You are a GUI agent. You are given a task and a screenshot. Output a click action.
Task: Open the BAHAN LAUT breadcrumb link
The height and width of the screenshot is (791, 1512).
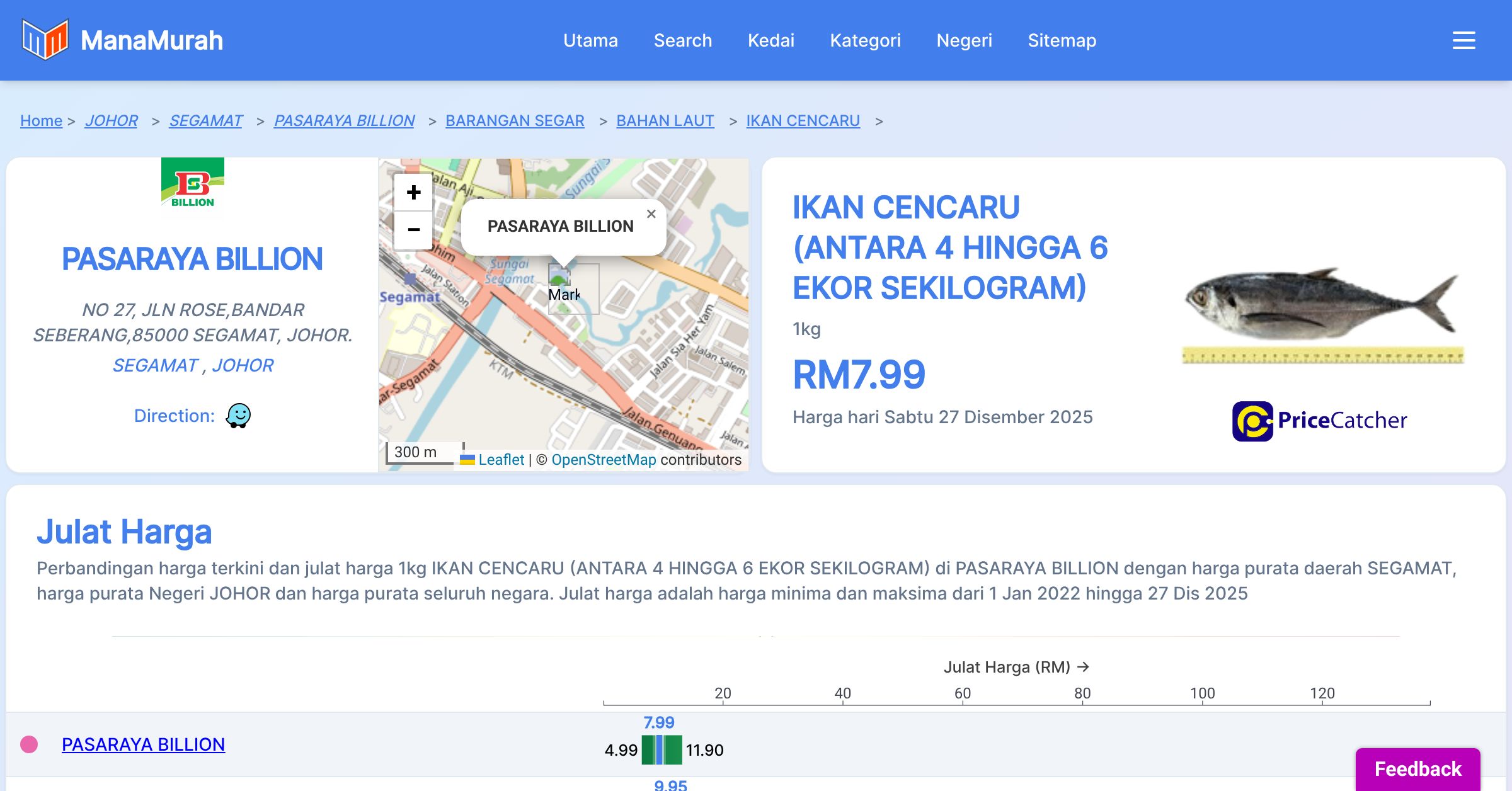click(665, 120)
